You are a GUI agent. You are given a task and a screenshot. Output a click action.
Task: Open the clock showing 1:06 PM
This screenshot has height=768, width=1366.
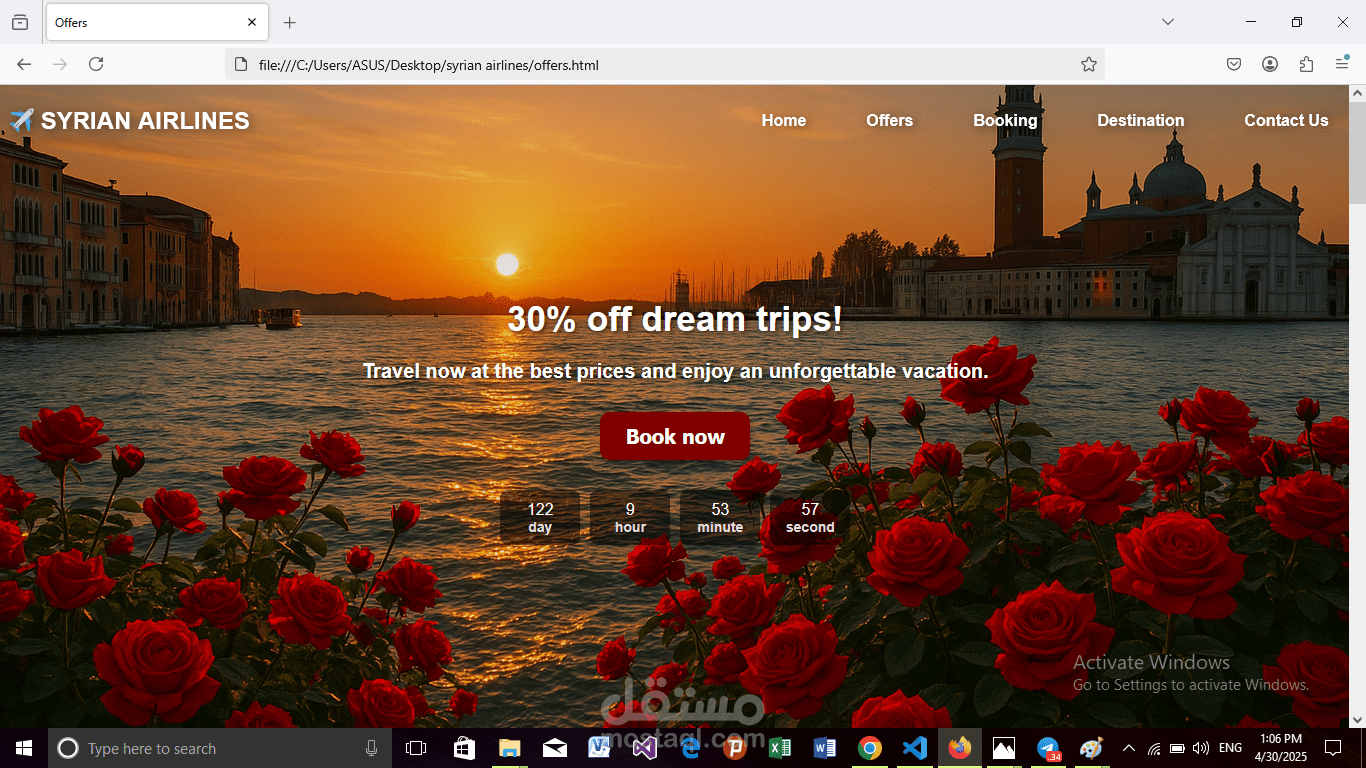(1281, 748)
